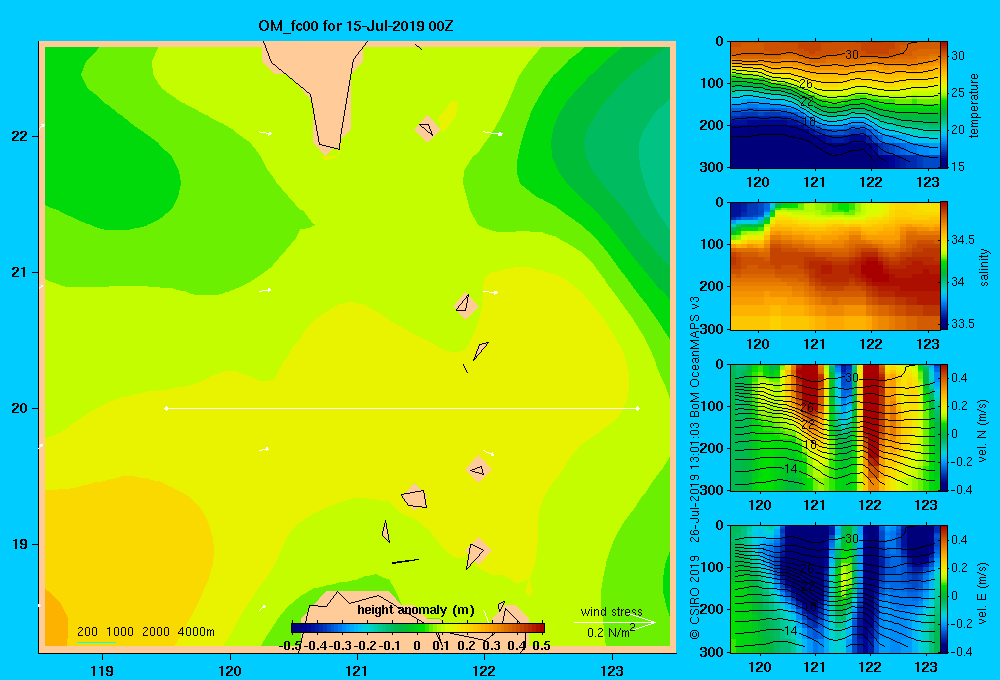1000x680 pixels.
Task: Click the '0.5' maximum on height anomaly scale
Action: [541, 646]
